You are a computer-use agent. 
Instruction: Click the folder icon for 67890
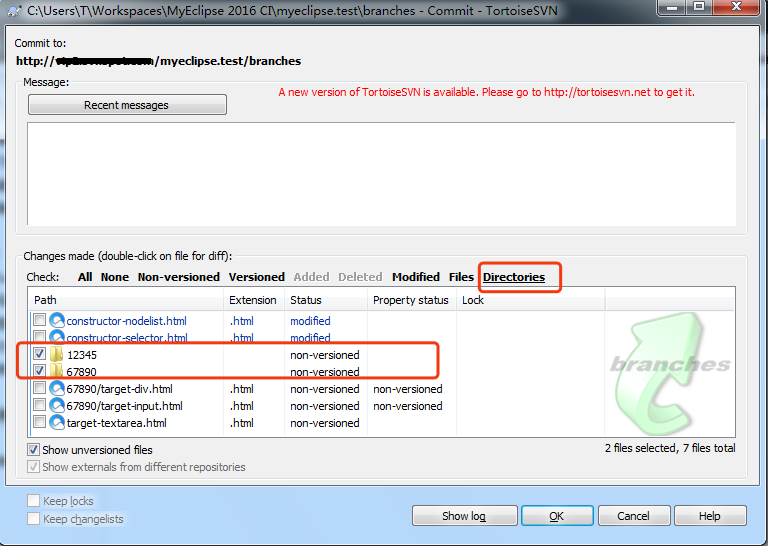tap(57, 372)
